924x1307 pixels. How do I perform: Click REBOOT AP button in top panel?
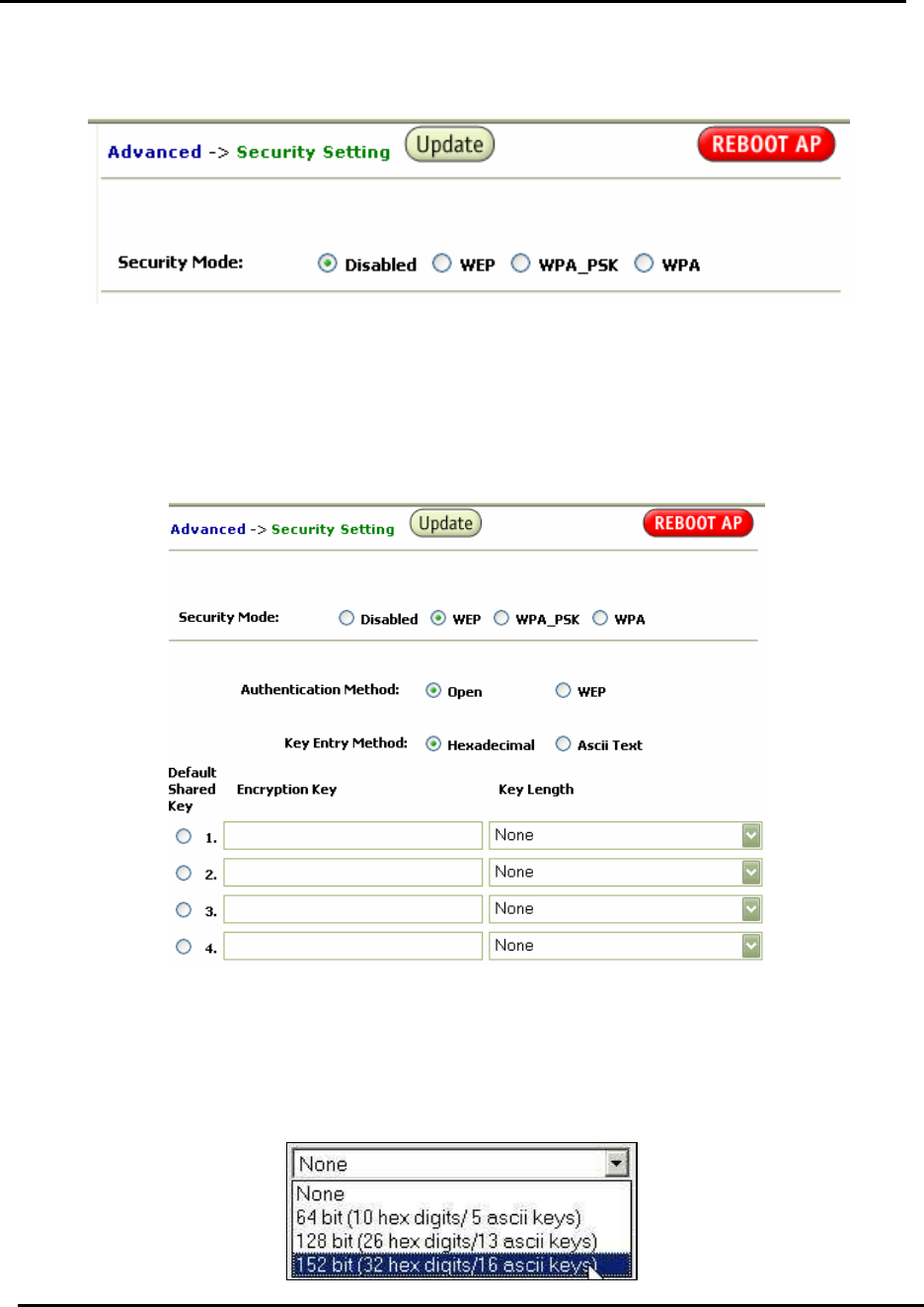pyautogui.click(x=766, y=144)
